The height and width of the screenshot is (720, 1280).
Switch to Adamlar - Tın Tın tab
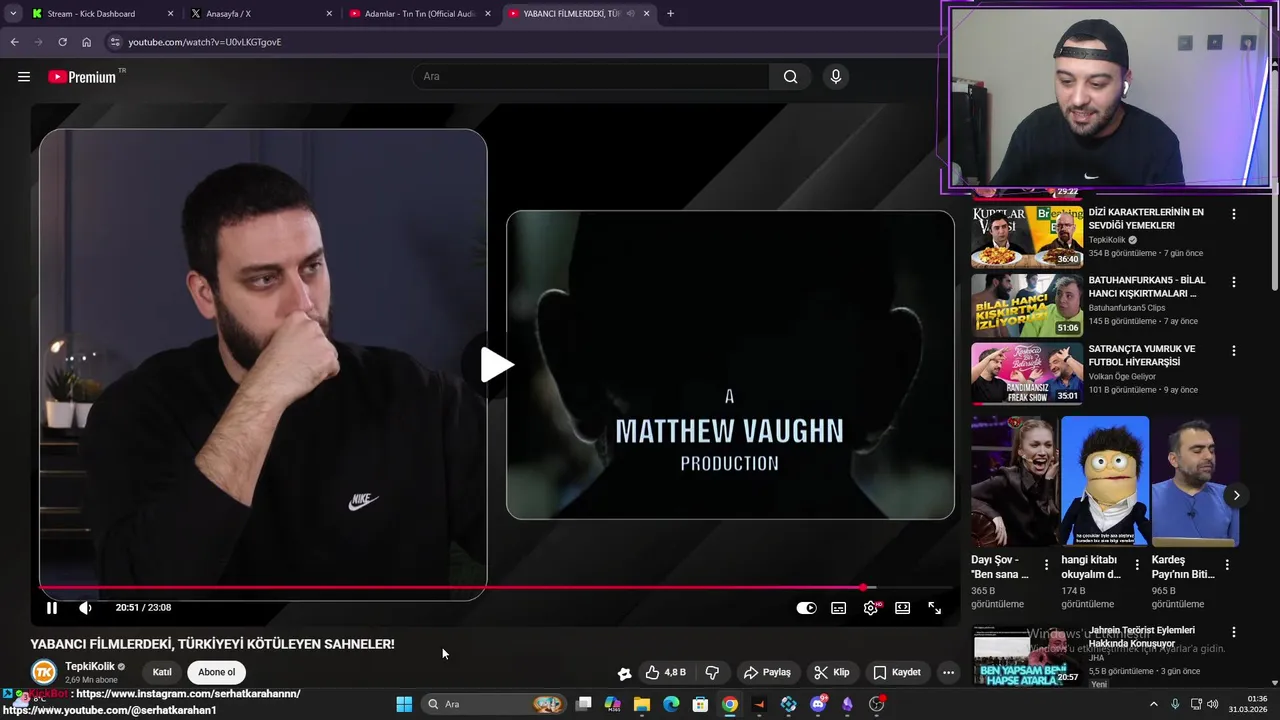pos(420,14)
